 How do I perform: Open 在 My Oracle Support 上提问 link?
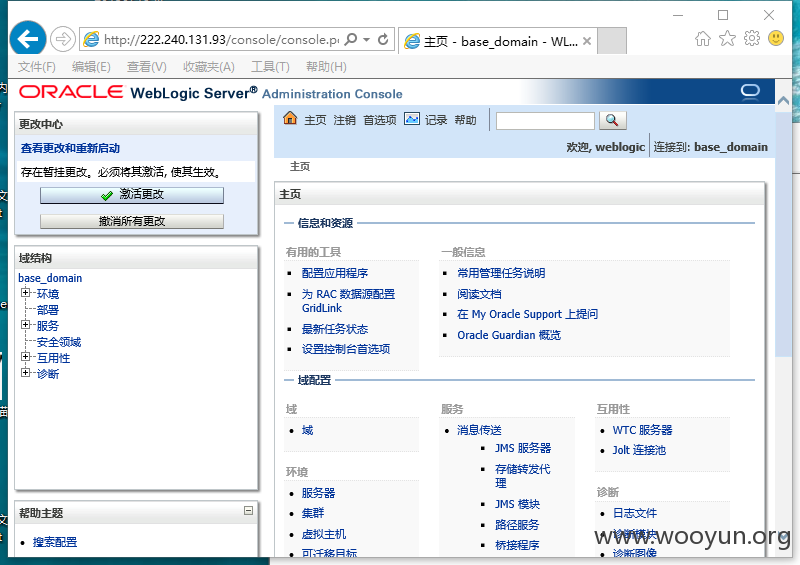(528, 314)
